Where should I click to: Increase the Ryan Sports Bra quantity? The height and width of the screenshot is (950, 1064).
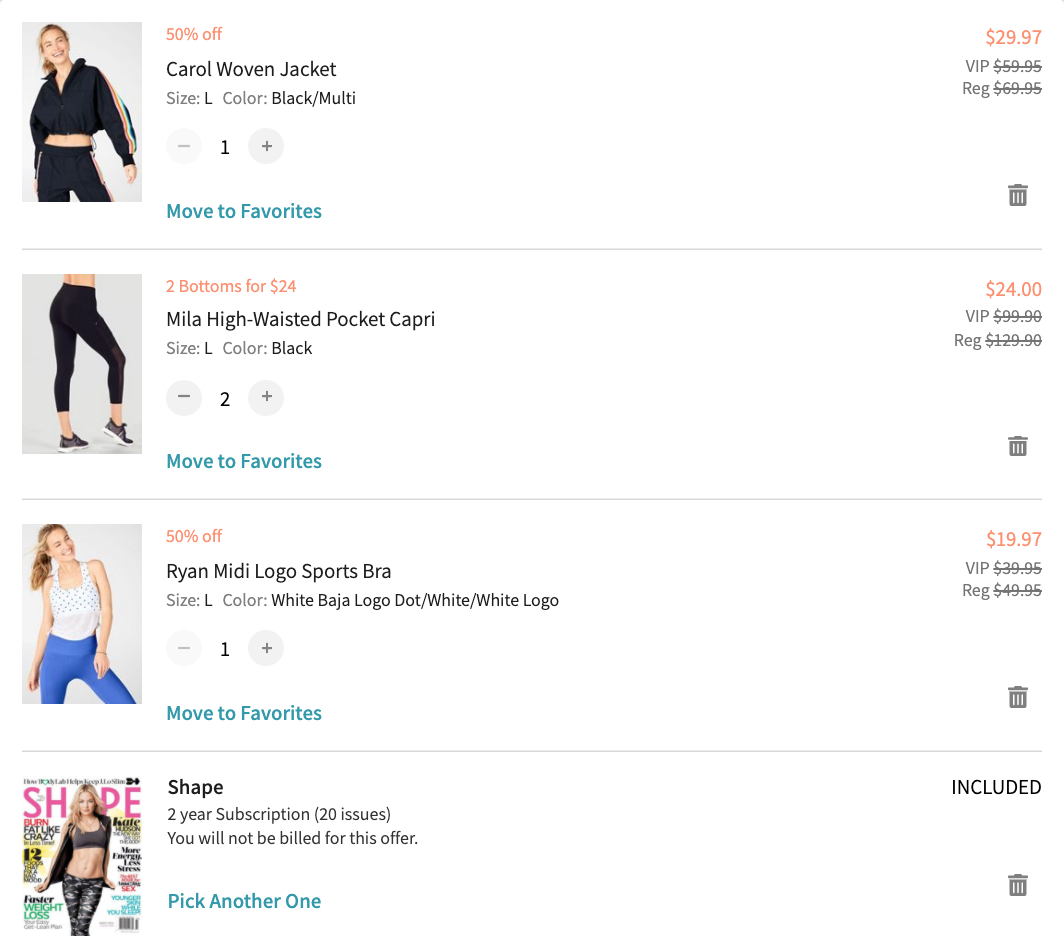(266, 648)
